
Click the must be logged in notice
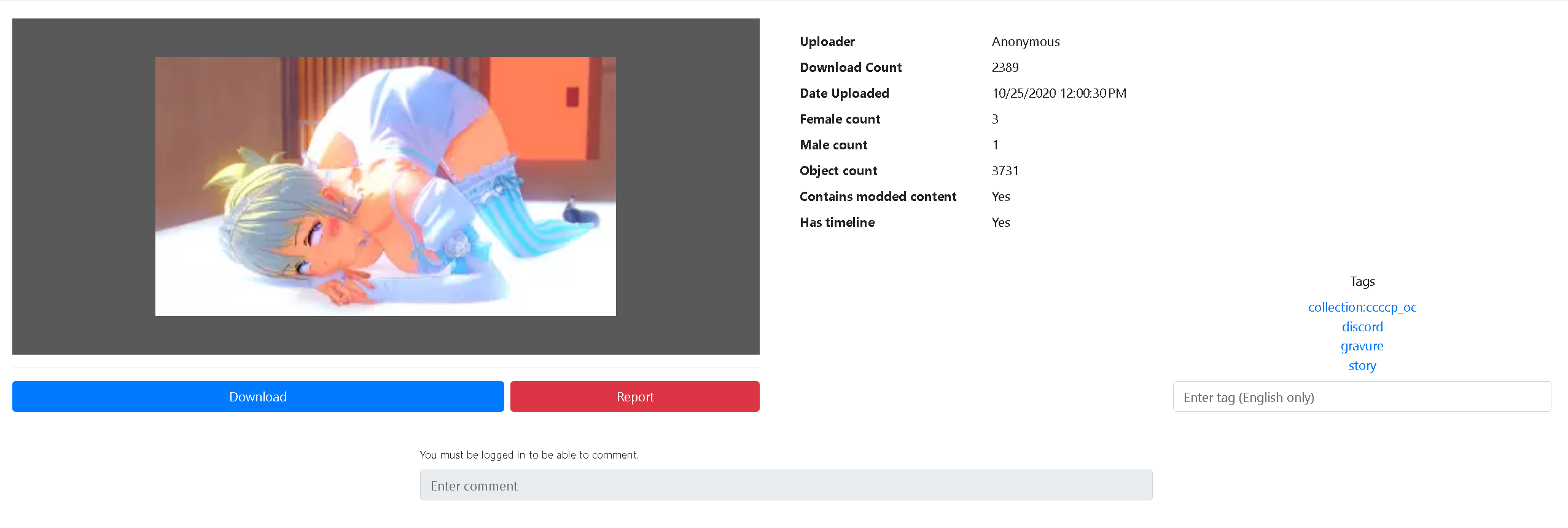[x=529, y=455]
